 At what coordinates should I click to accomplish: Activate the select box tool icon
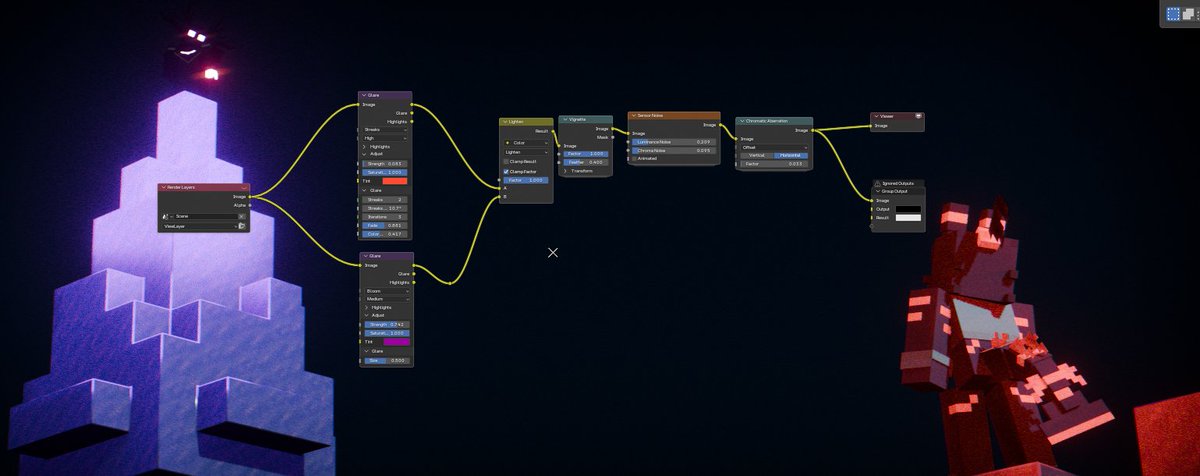click(x=1172, y=14)
